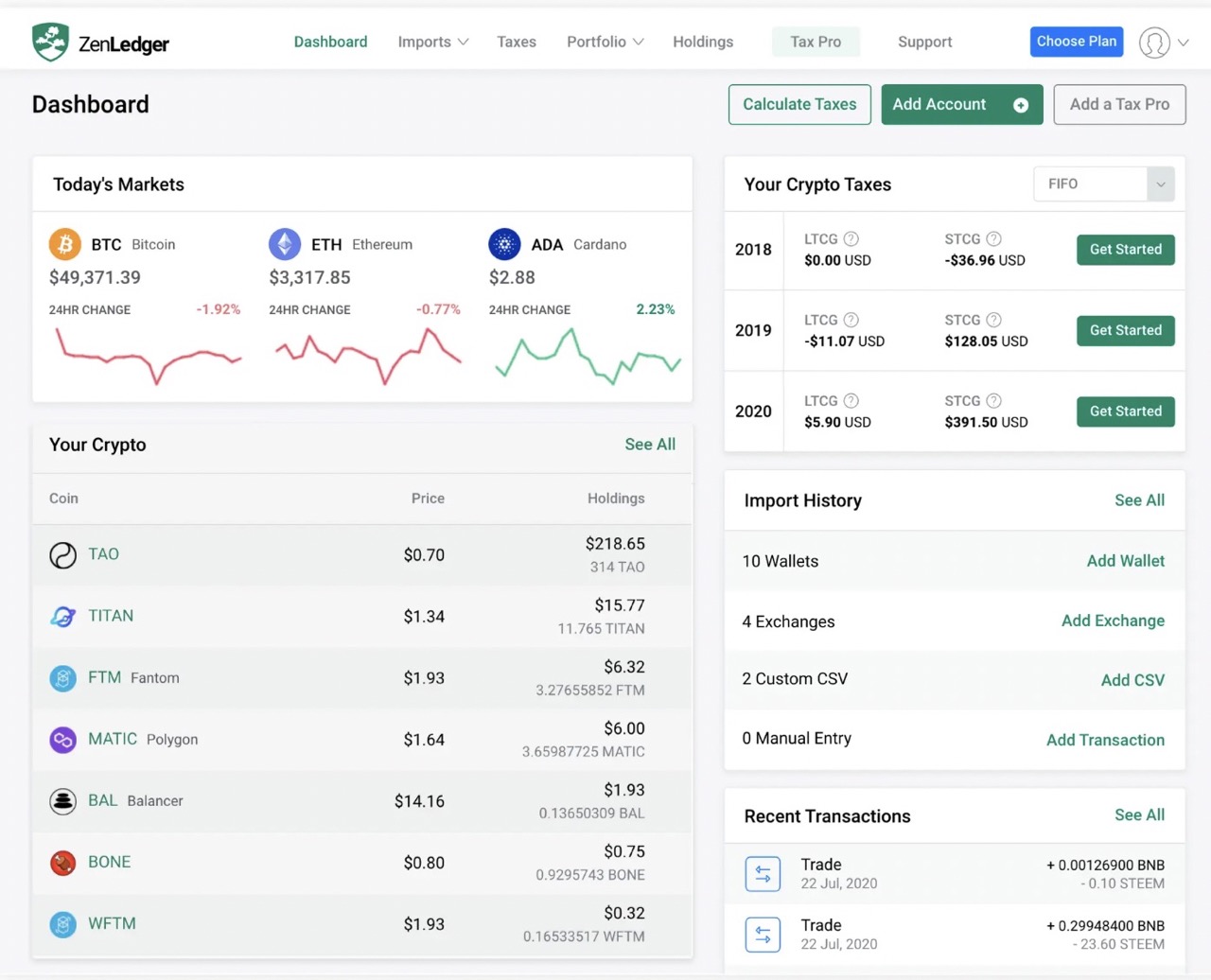The height and width of the screenshot is (980, 1211).
Task: Click the Ethereum ETH coin icon
Action: click(x=284, y=244)
